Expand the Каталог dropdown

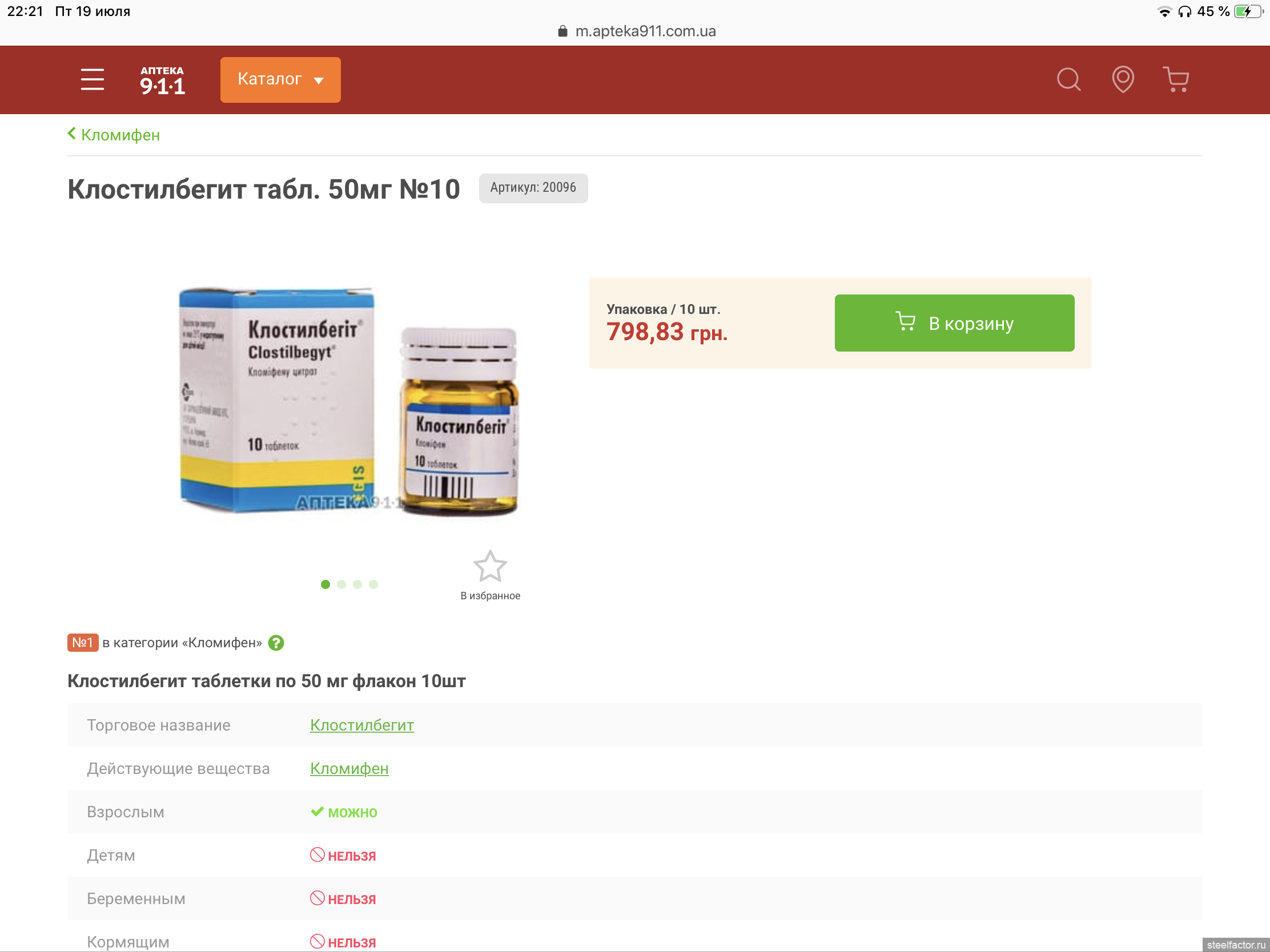pyautogui.click(x=280, y=79)
